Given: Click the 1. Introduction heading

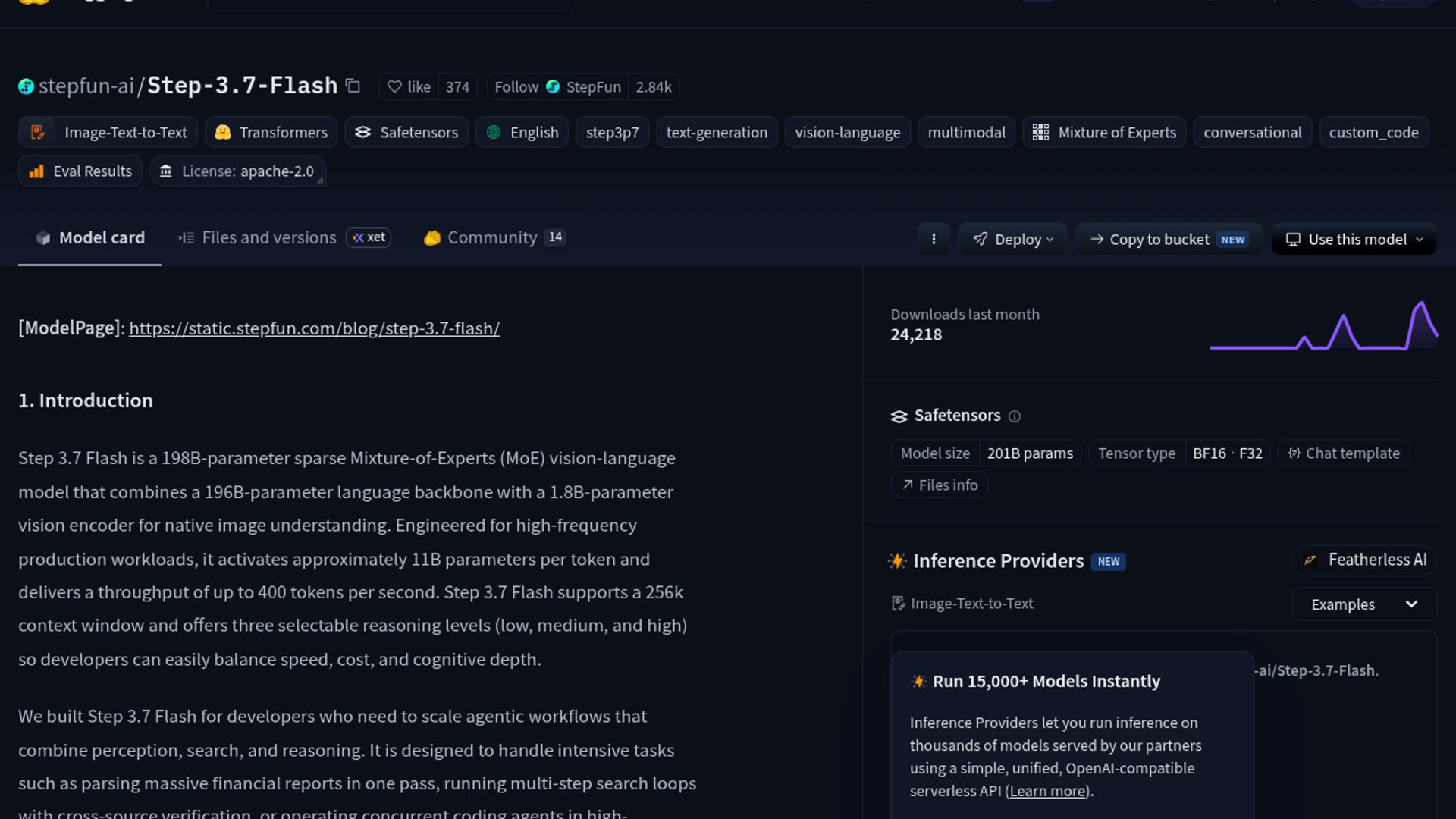Looking at the screenshot, I should click(x=86, y=400).
